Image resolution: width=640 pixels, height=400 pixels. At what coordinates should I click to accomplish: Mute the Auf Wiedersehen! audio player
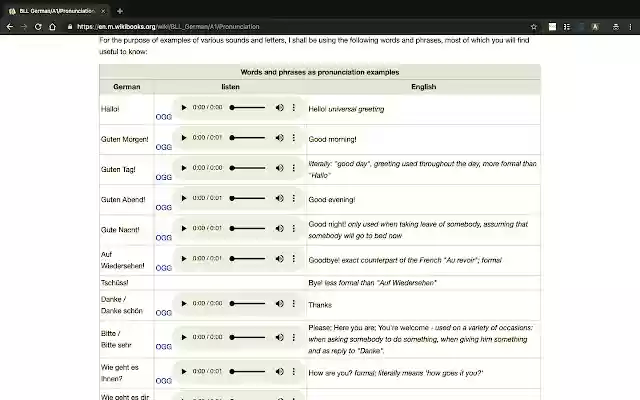(280, 258)
